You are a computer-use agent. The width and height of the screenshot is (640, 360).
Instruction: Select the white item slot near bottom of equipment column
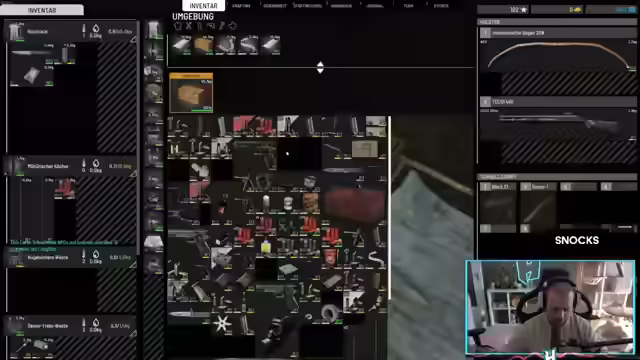tap(153, 242)
